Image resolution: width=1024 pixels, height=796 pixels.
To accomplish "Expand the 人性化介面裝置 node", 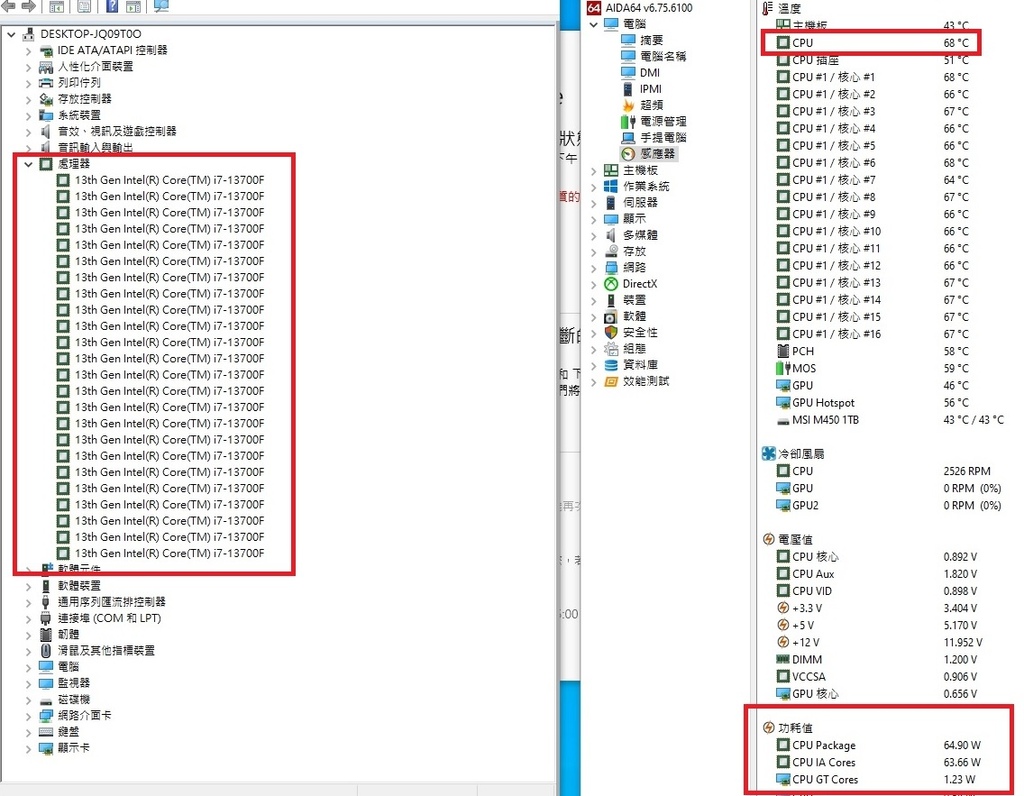I will [x=28, y=67].
